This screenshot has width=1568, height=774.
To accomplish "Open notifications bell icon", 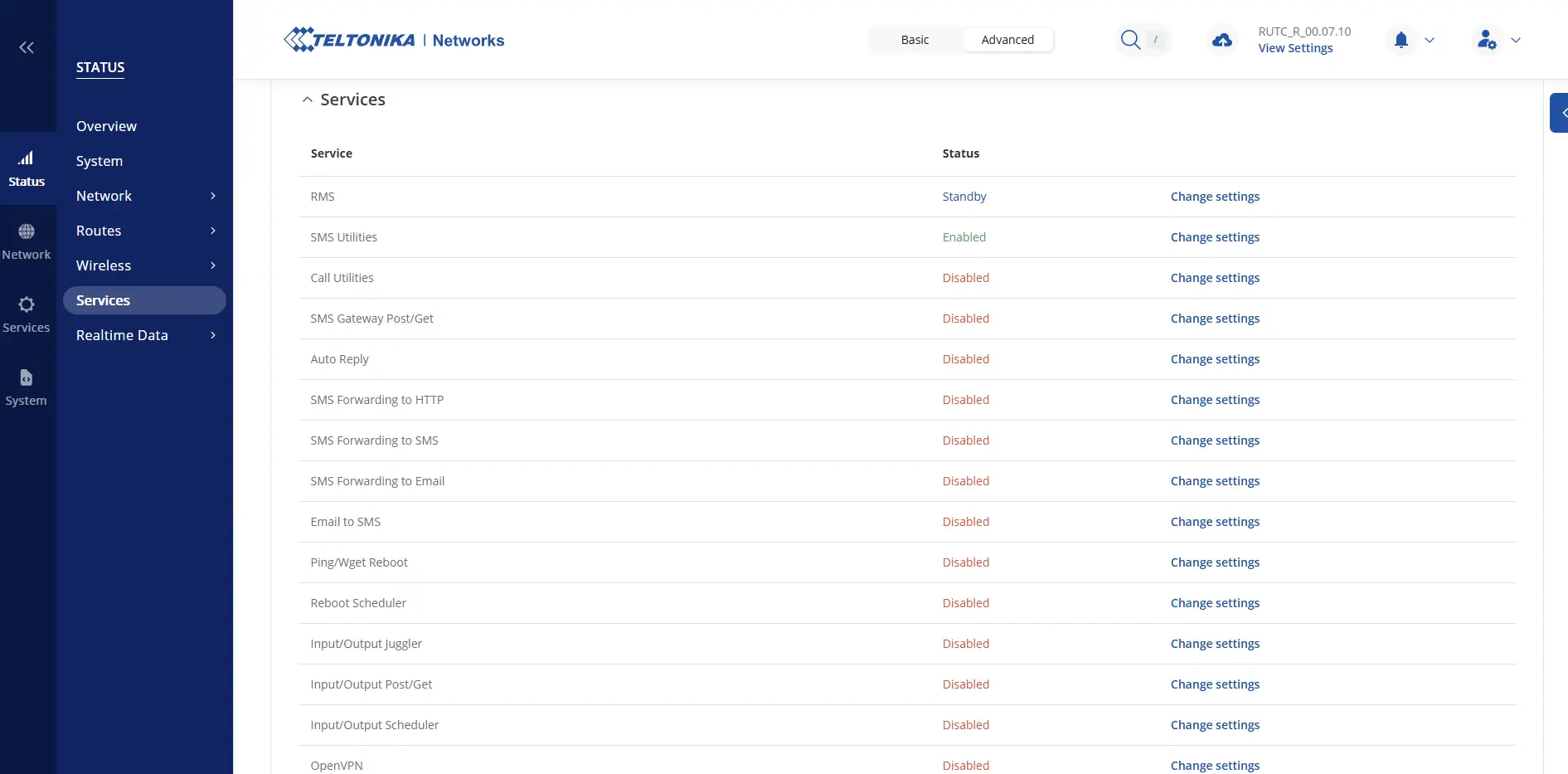I will click(x=1401, y=40).
